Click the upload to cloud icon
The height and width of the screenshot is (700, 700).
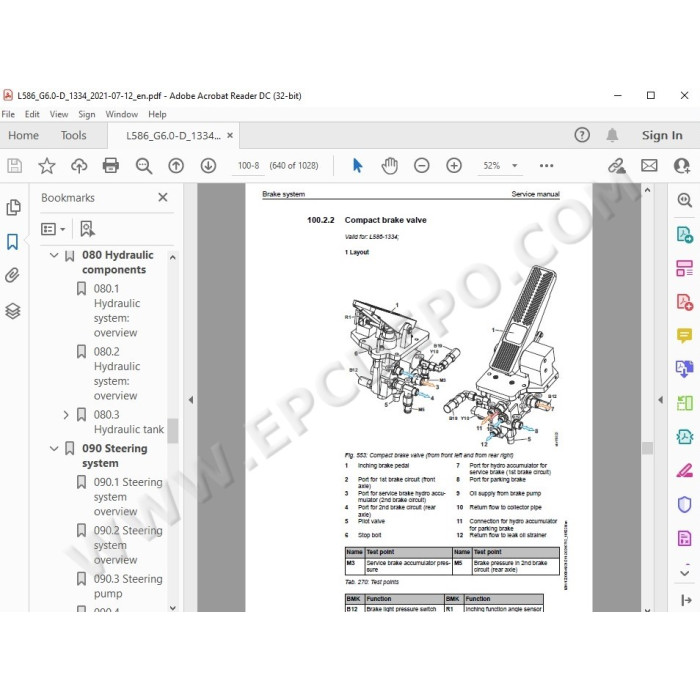(x=79, y=166)
